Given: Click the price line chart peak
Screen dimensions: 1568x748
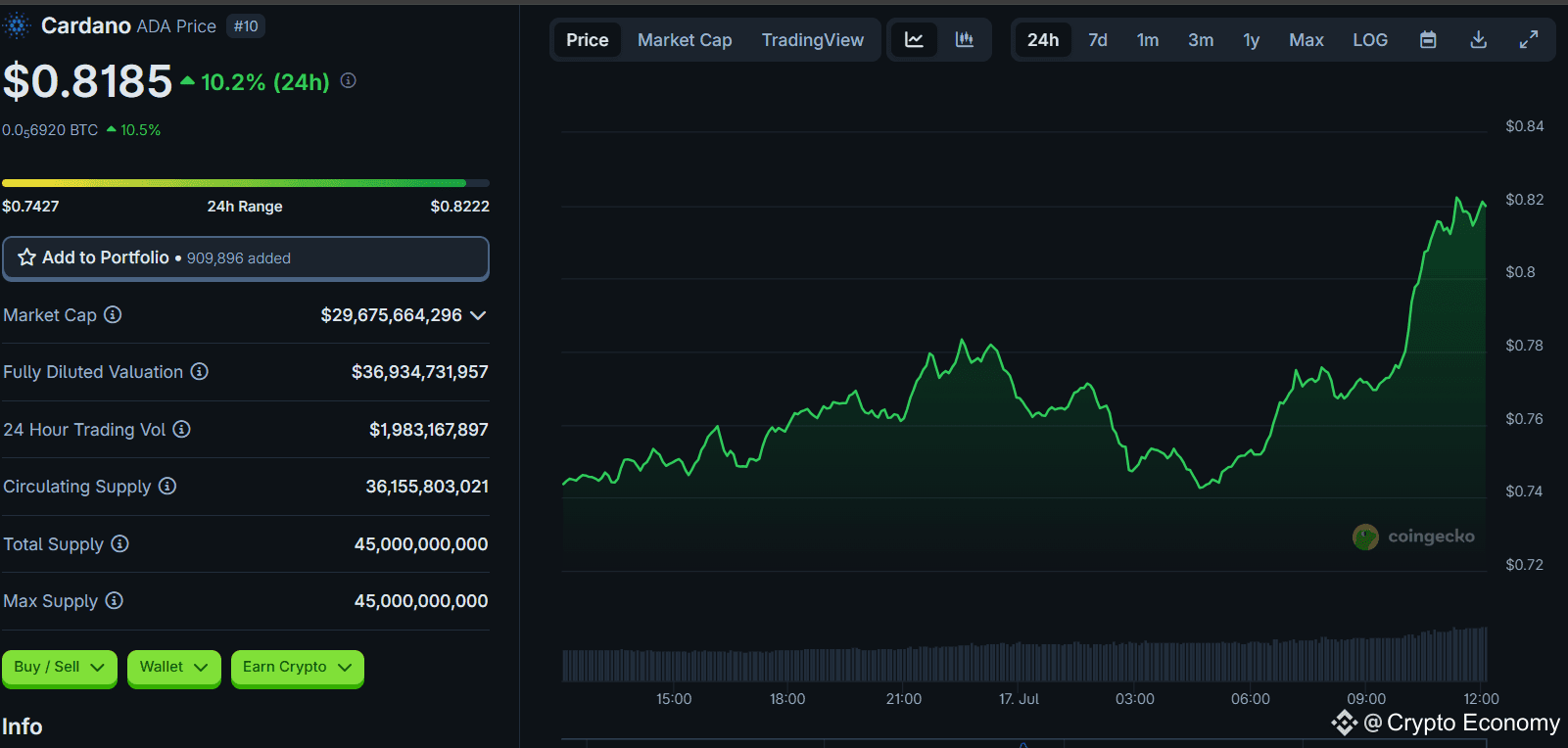Looking at the screenshot, I should [x=1457, y=199].
